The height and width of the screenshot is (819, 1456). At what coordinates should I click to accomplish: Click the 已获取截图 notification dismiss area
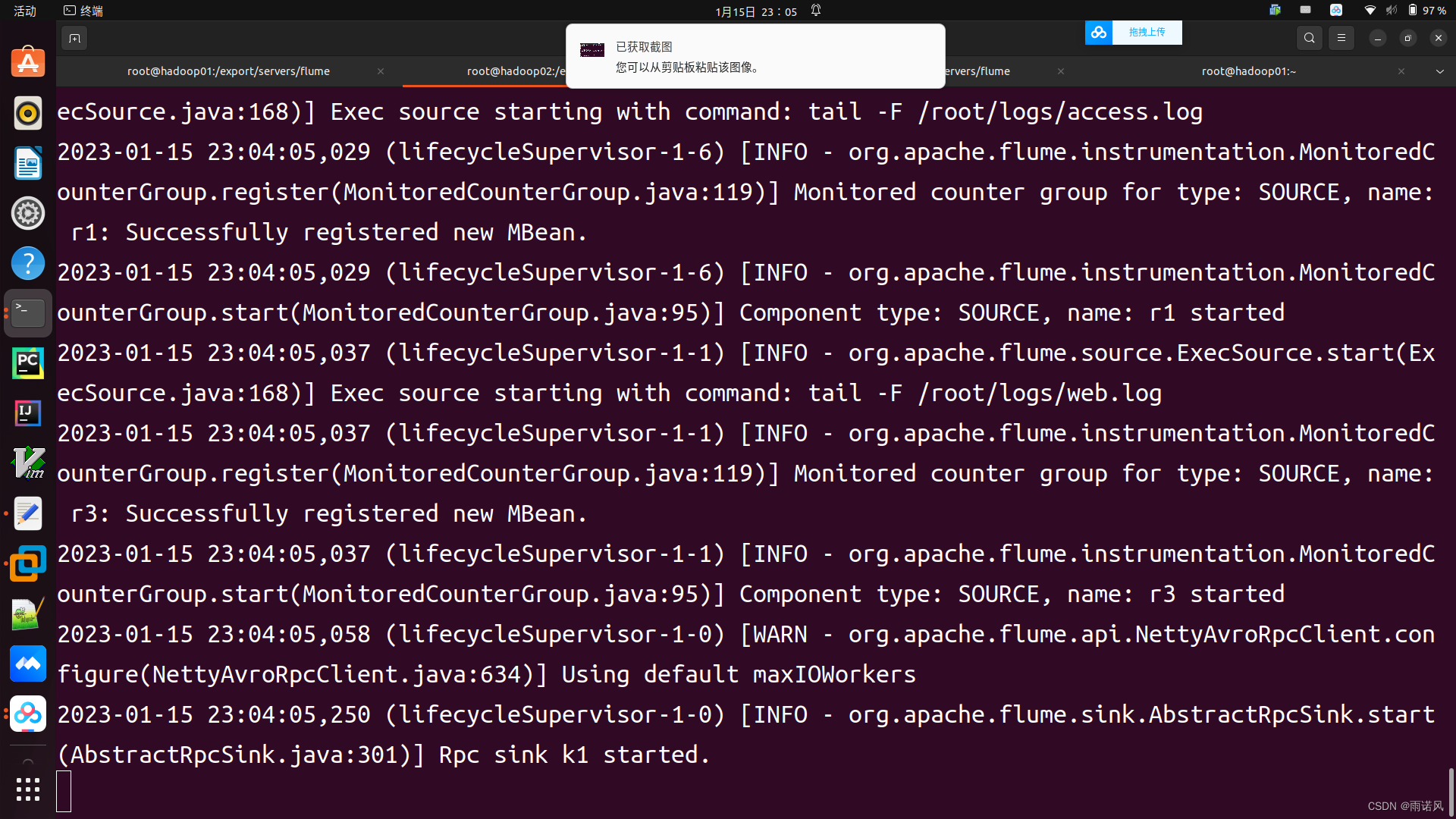756,57
